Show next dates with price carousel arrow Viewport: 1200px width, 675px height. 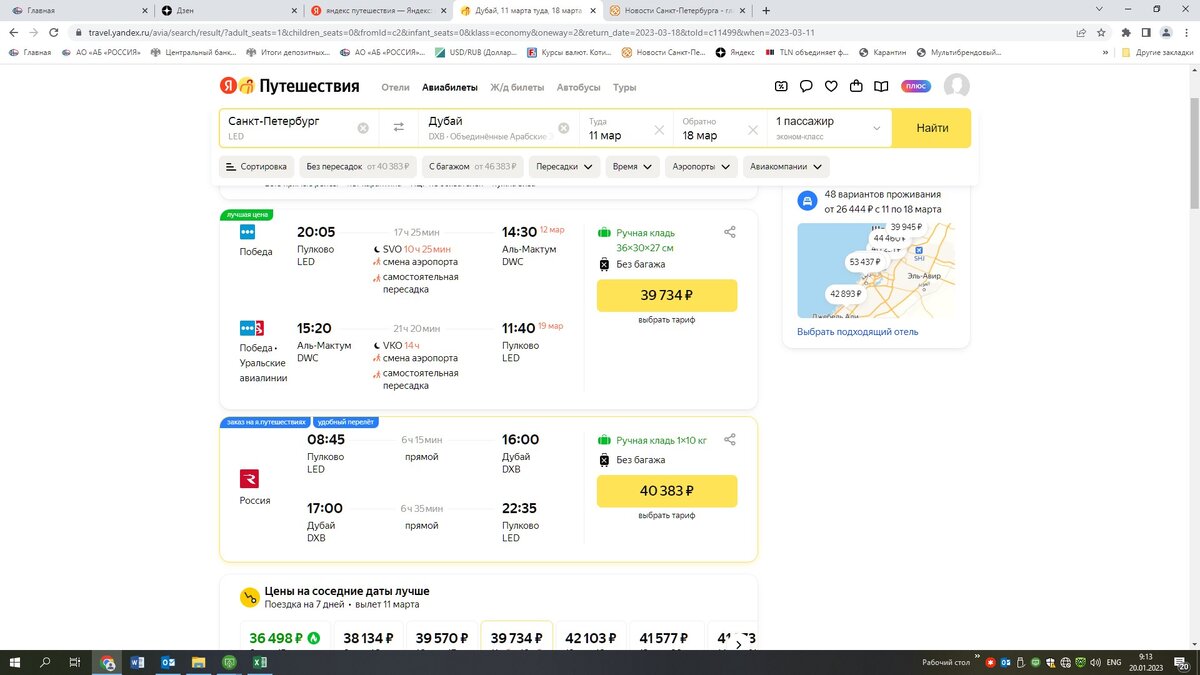tap(739, 645)
